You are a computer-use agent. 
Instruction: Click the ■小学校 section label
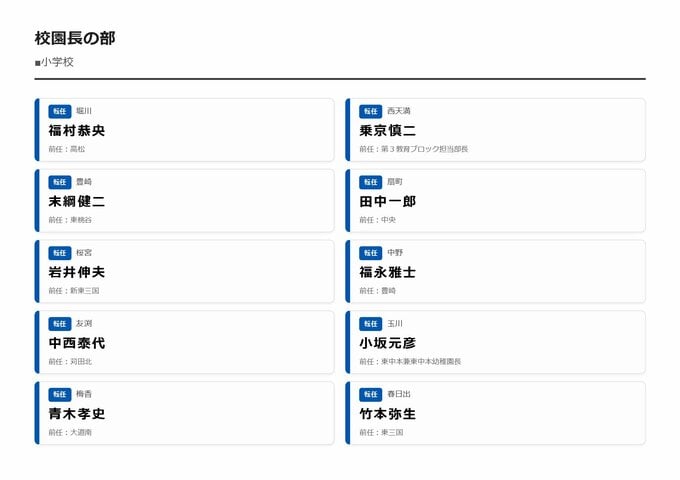54,62
